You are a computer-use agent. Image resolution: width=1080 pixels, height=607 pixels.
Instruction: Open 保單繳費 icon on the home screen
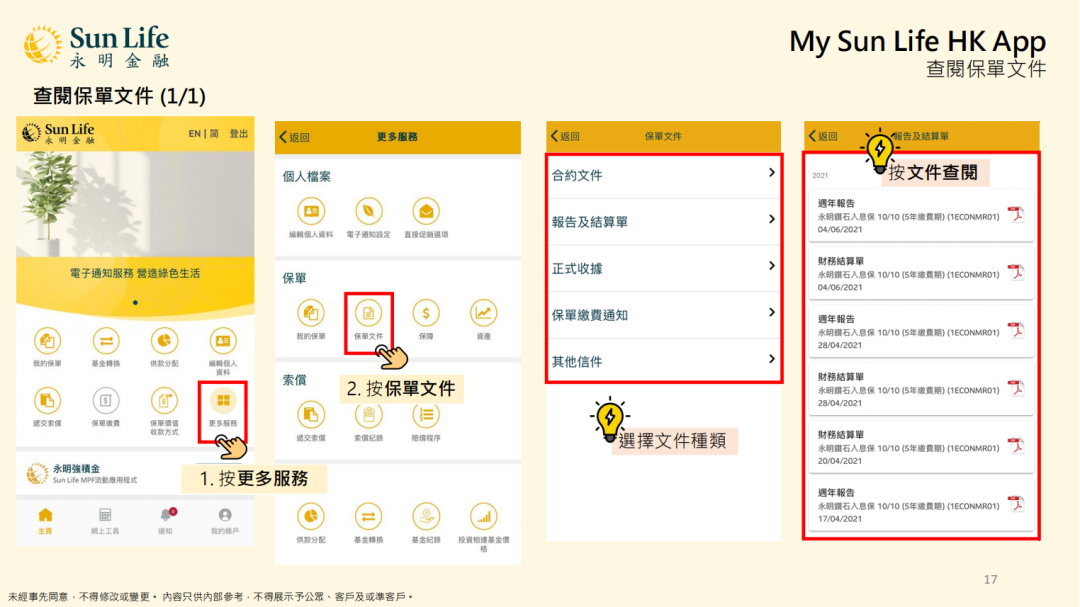(105, 400)
